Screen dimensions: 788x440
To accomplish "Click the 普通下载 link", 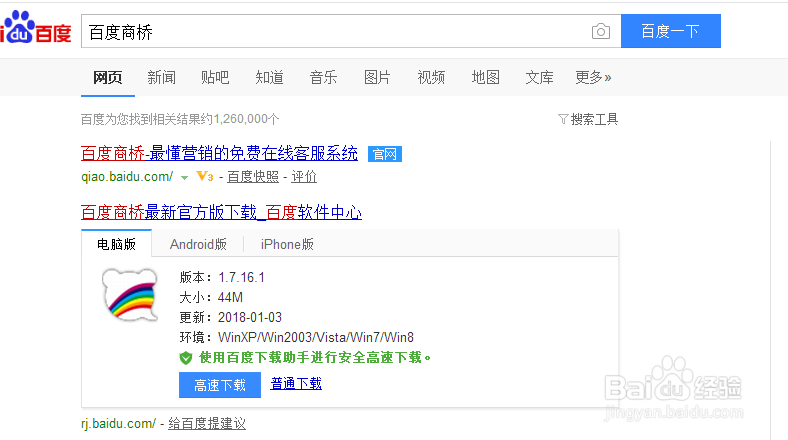I will 296,384.
